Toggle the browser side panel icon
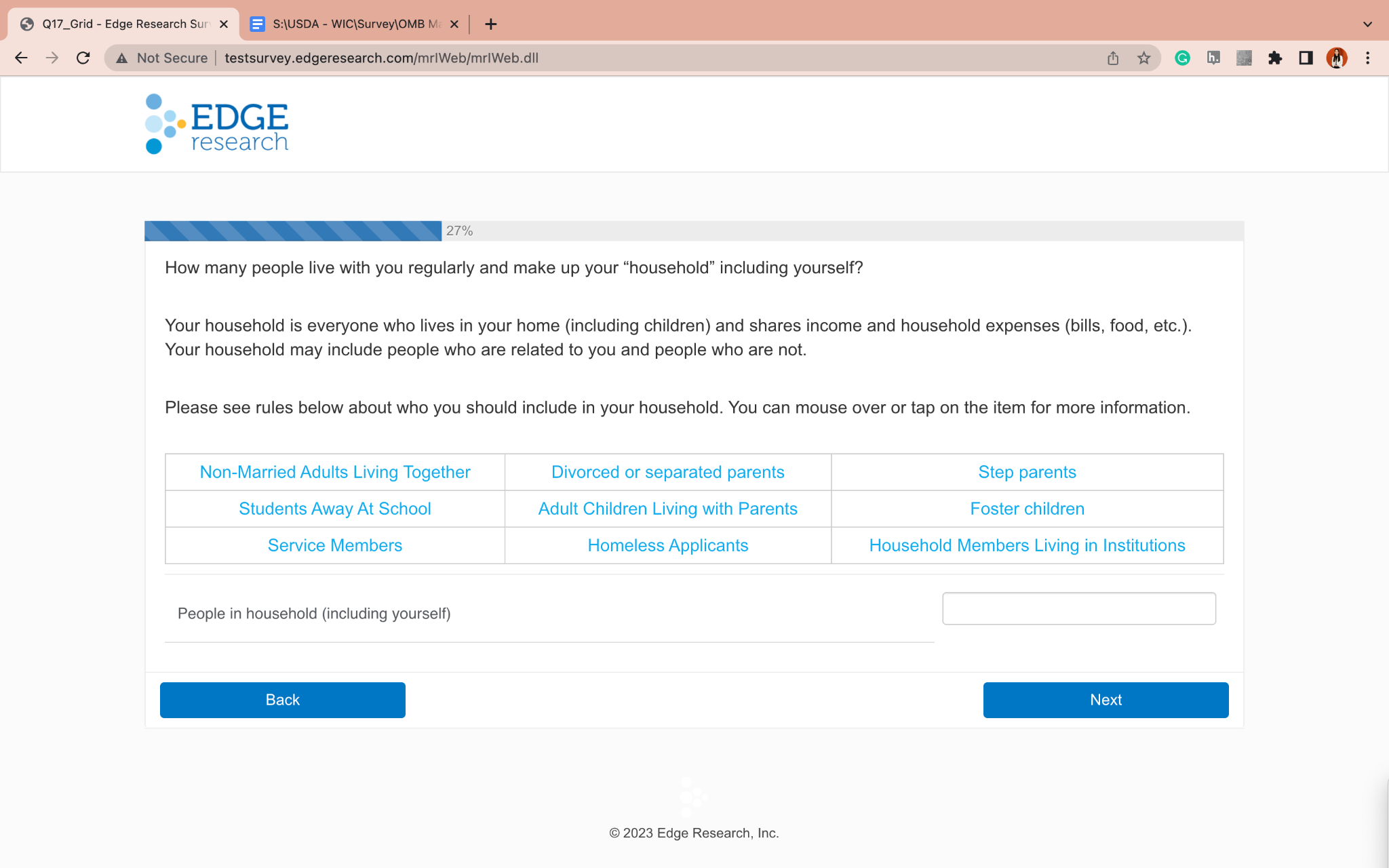Image resolution: width=1389 pixels, height=868 pixels. (x=1306, y=58)
